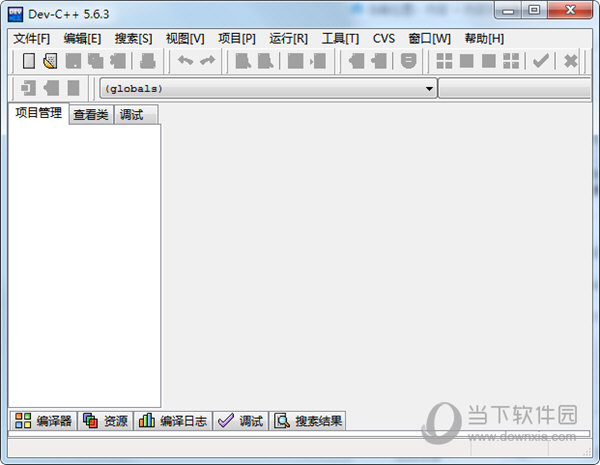
Task: Click the Open file folder icon
Action: 50,61
